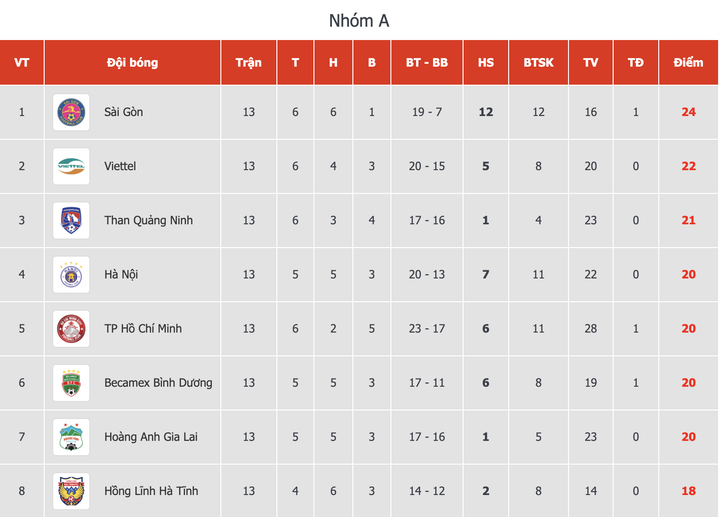
Task: Click the Trận column header
Action: 249,62
